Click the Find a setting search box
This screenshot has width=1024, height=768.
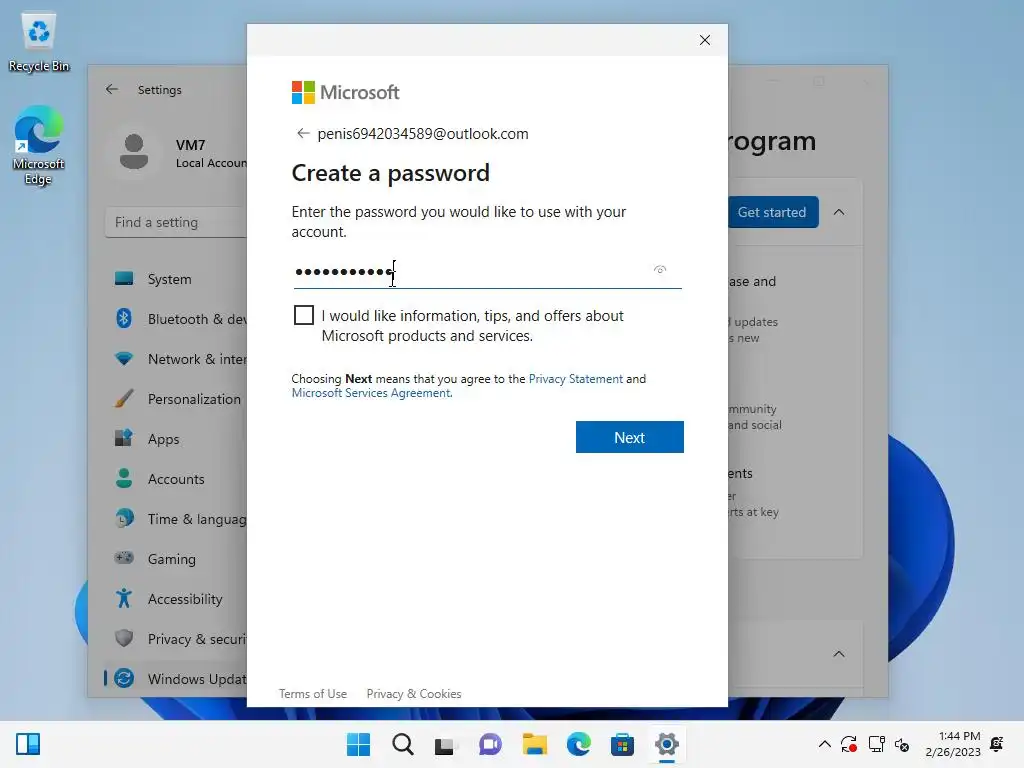click(176, 222)
